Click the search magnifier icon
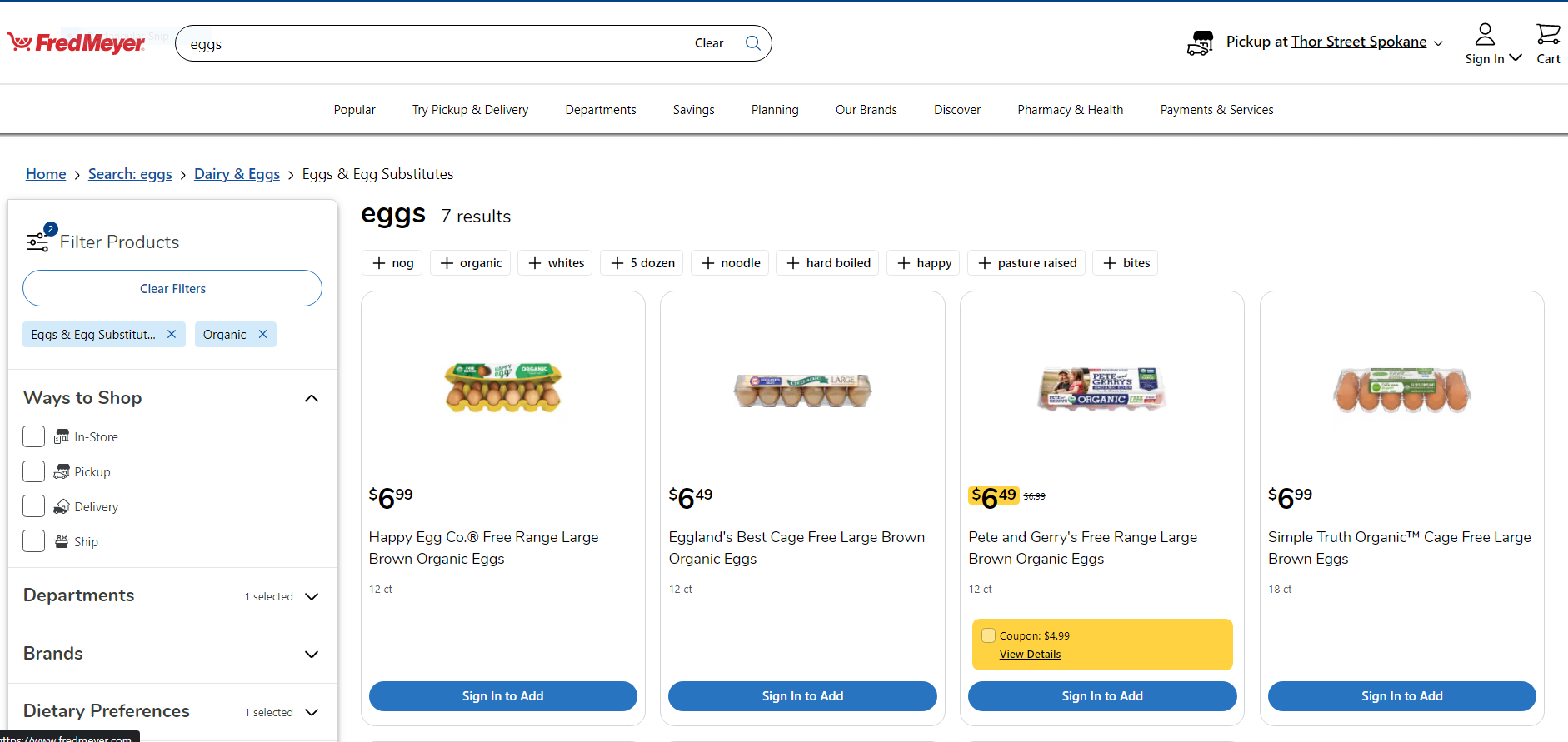The image size is (1568, 742). 752,43
